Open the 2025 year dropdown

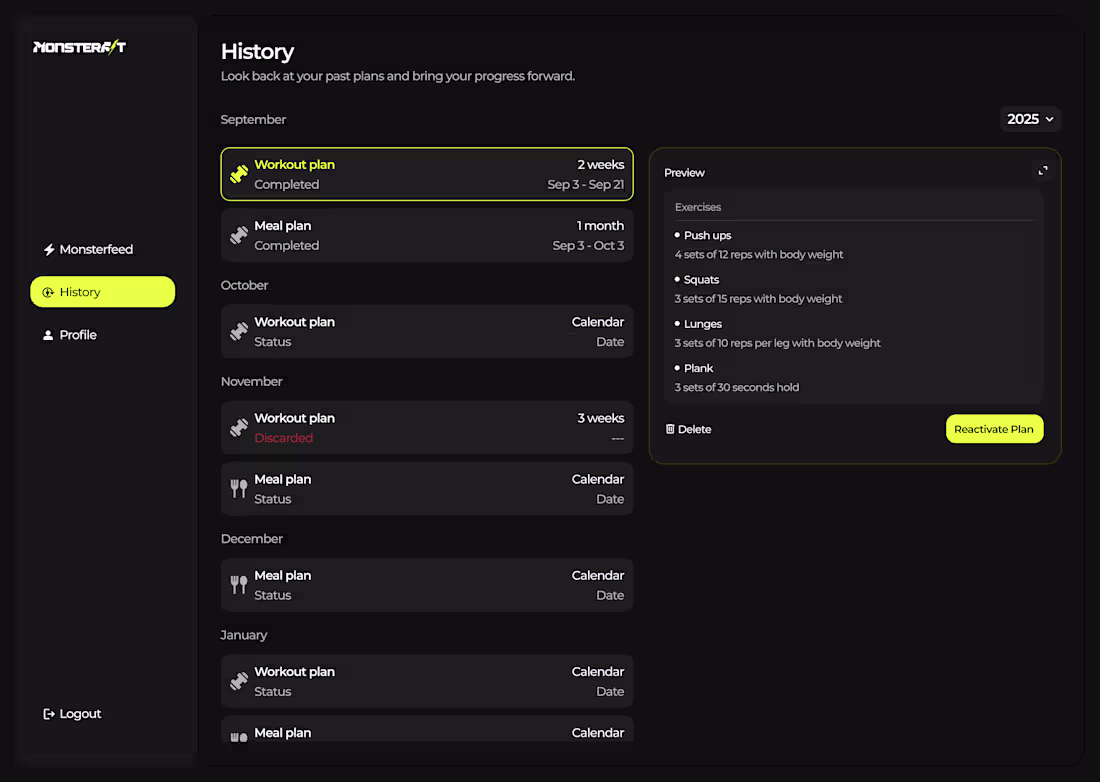(1030, 118)
